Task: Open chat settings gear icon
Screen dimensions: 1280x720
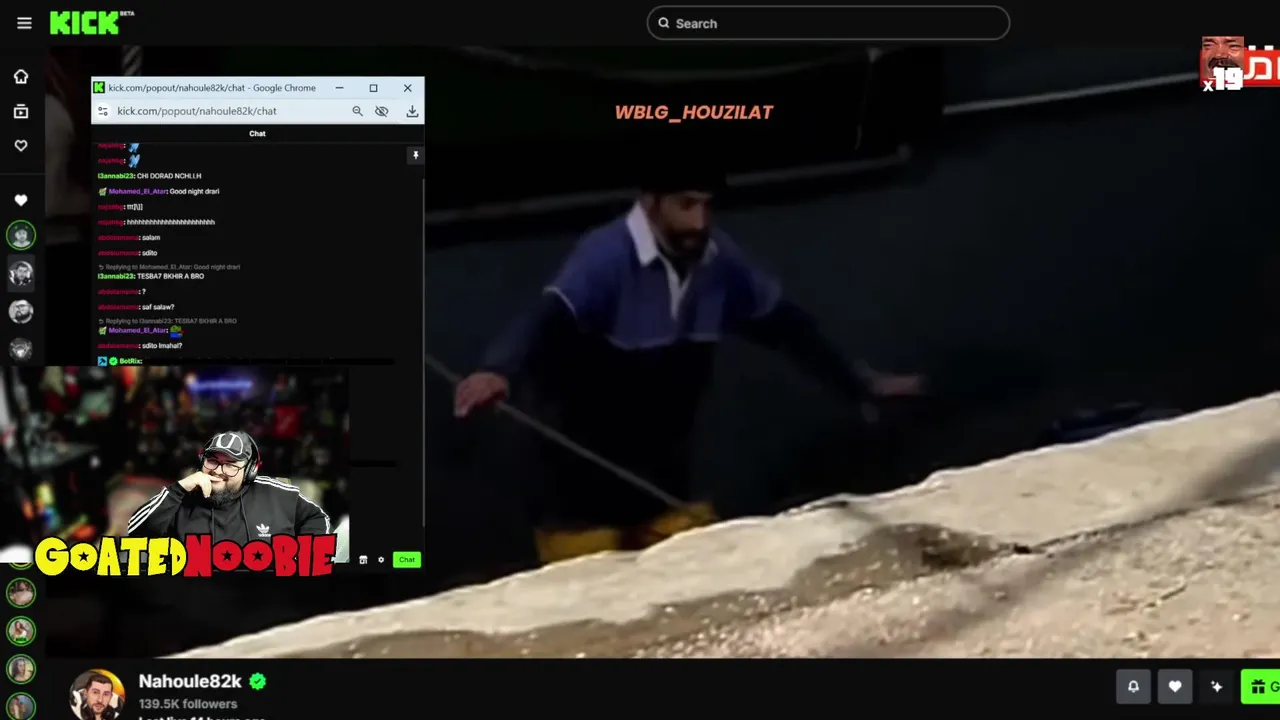Action: pos(381,560)
